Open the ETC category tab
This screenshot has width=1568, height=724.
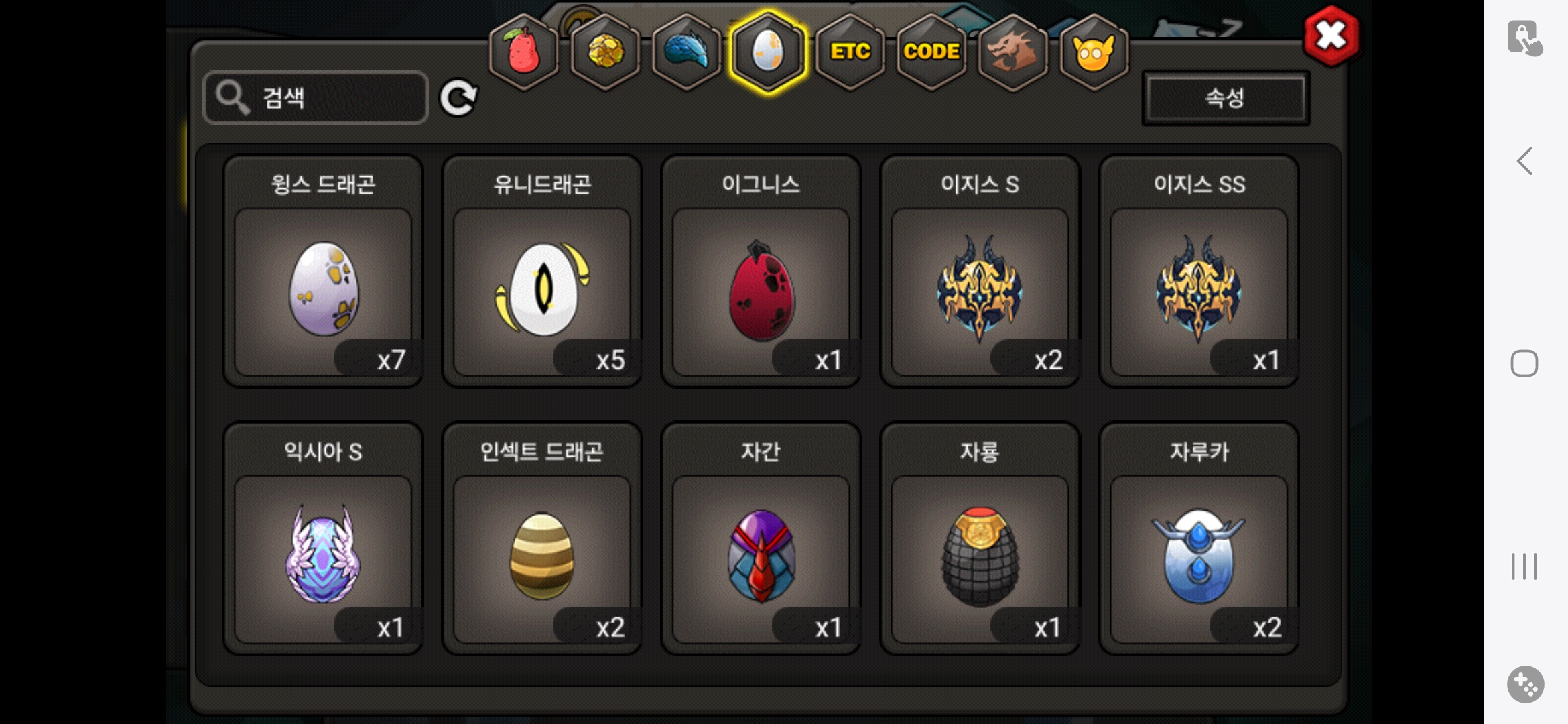(850, 52)
